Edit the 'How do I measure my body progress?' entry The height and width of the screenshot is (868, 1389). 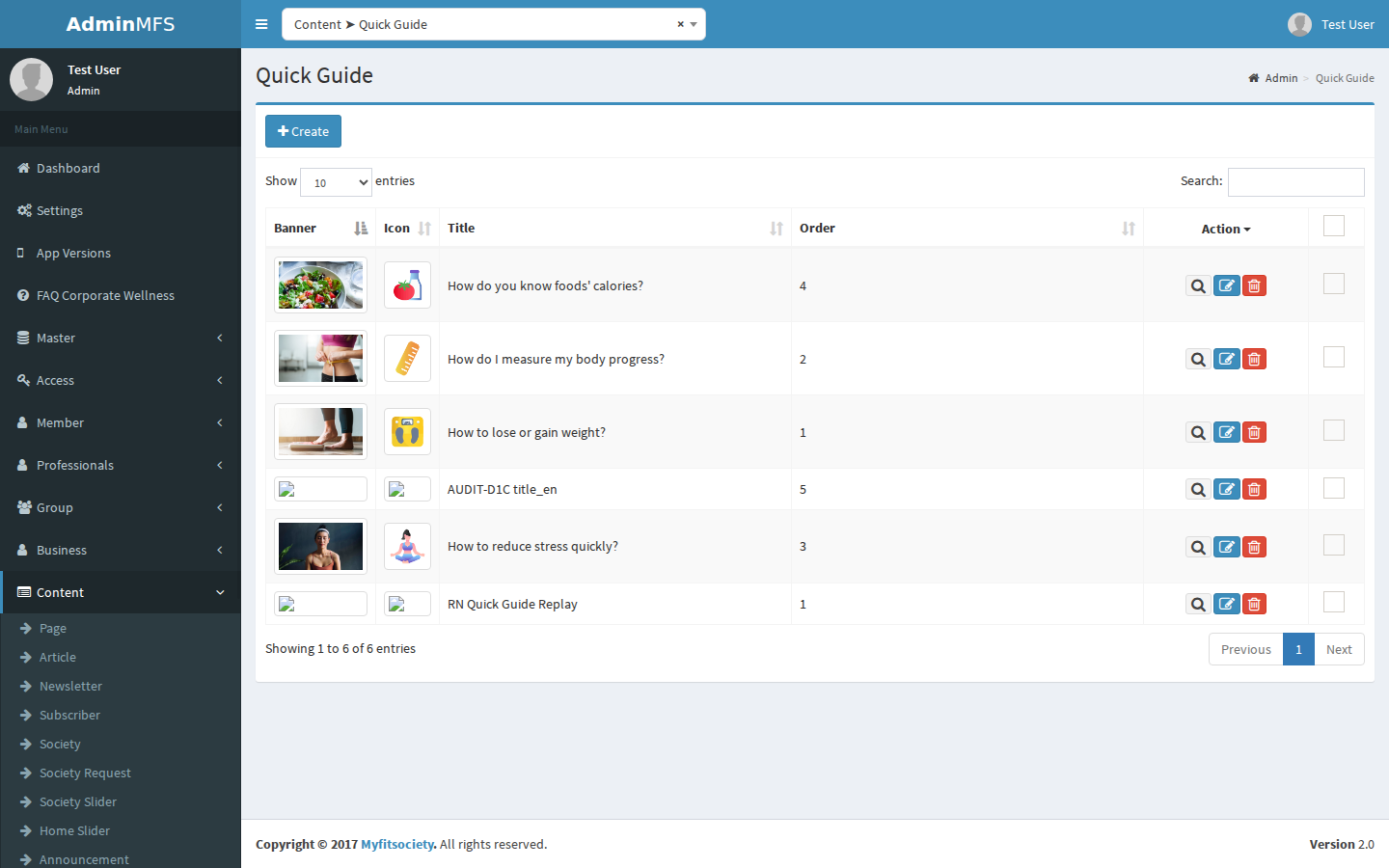coord(1226,359)
